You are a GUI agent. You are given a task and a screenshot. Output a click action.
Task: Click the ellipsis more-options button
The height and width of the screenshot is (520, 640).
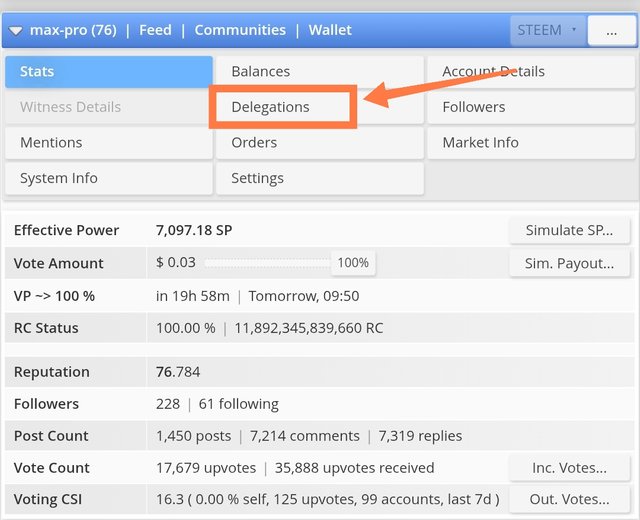611,30
